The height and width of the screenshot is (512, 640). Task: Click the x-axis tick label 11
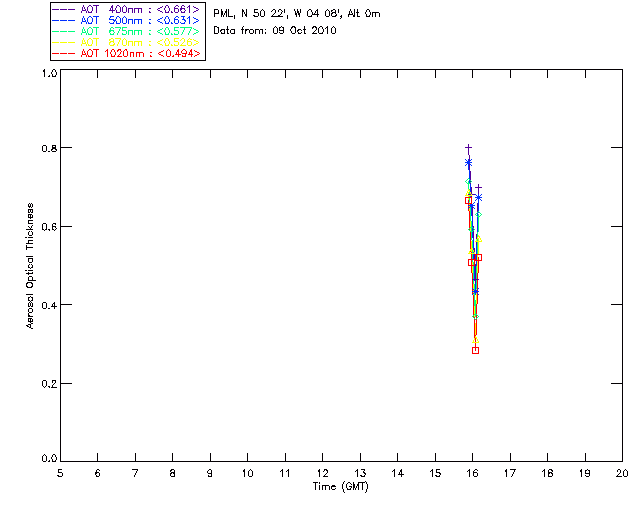coord(285,474)
